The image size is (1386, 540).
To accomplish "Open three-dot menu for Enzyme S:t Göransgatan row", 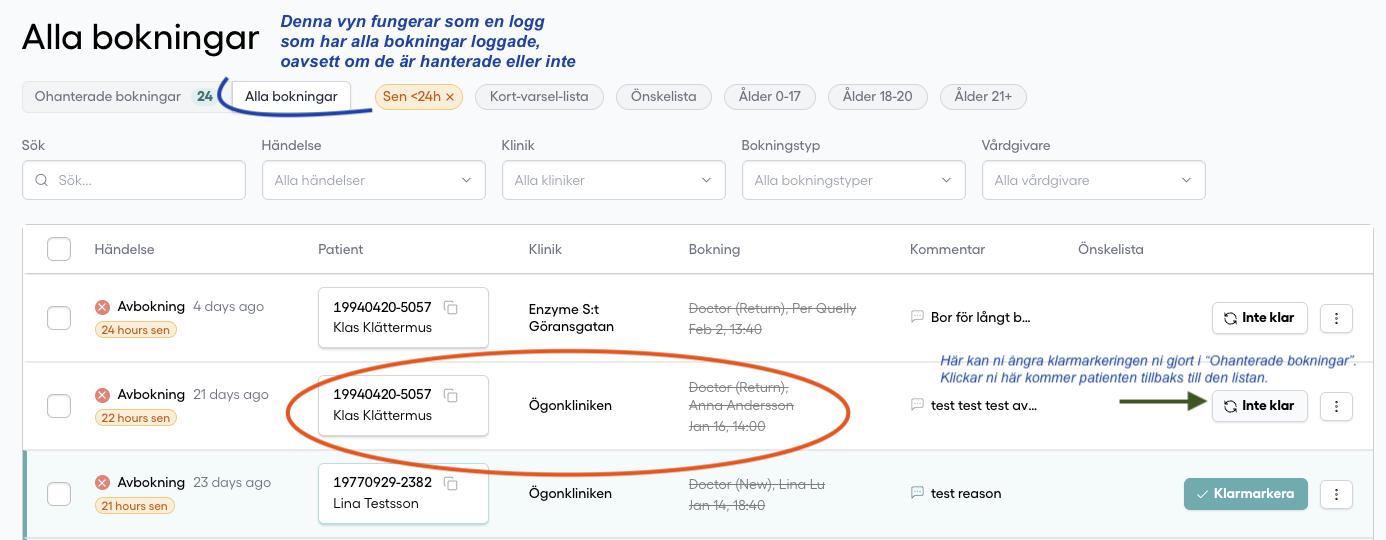I will pos(1337,319).
